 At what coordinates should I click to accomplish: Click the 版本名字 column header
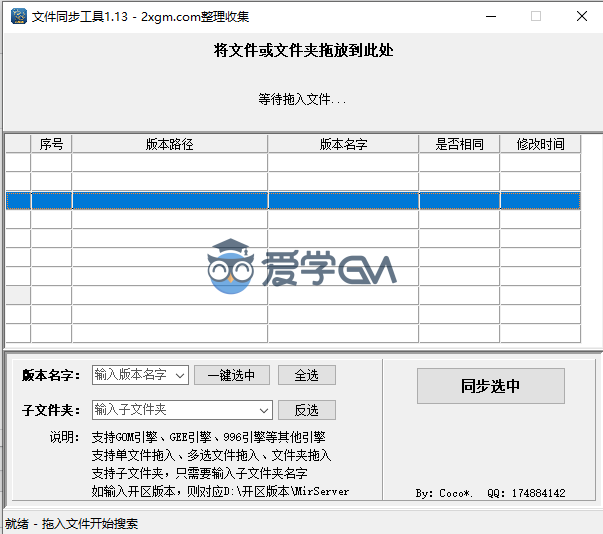(x=343, y=144)
